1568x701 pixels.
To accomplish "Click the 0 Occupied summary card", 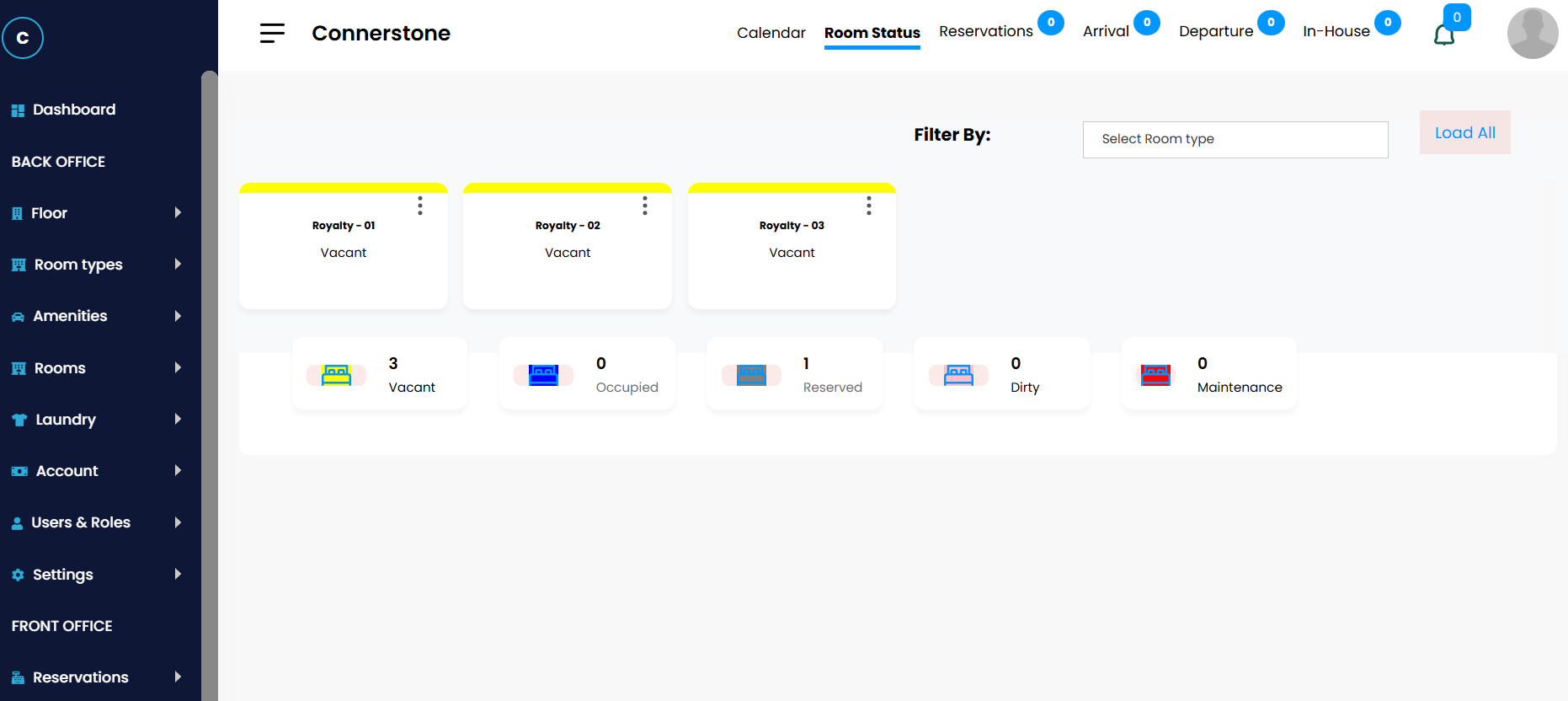I will click(587, 374).
